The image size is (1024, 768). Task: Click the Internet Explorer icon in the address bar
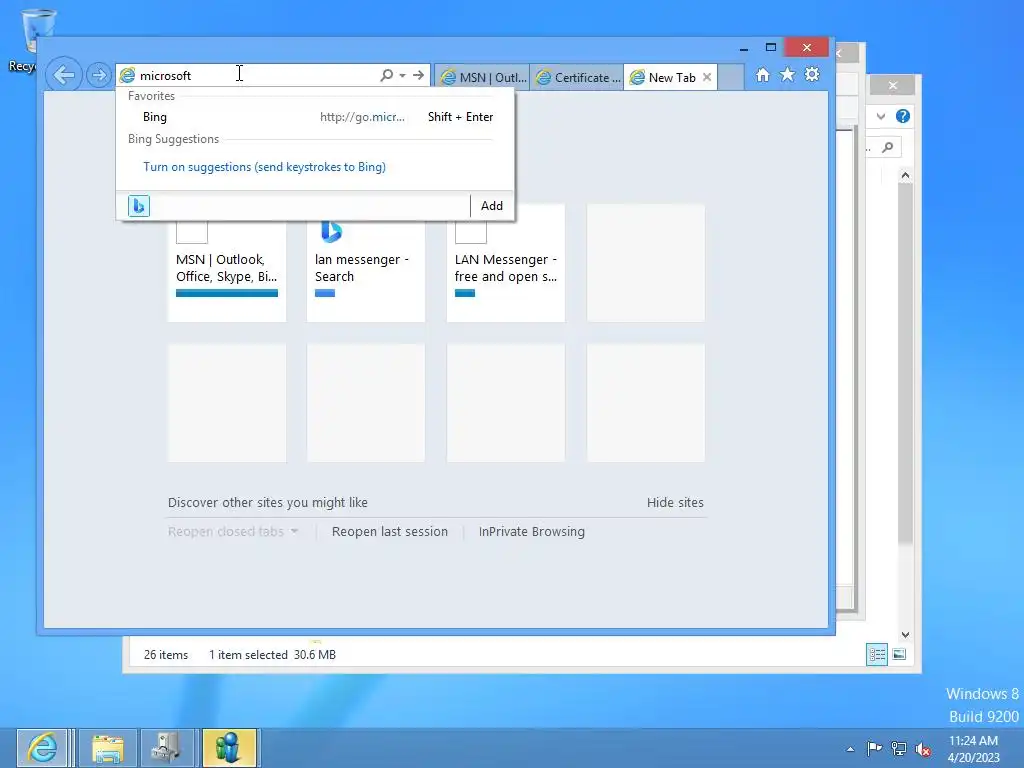click(128, 76)
